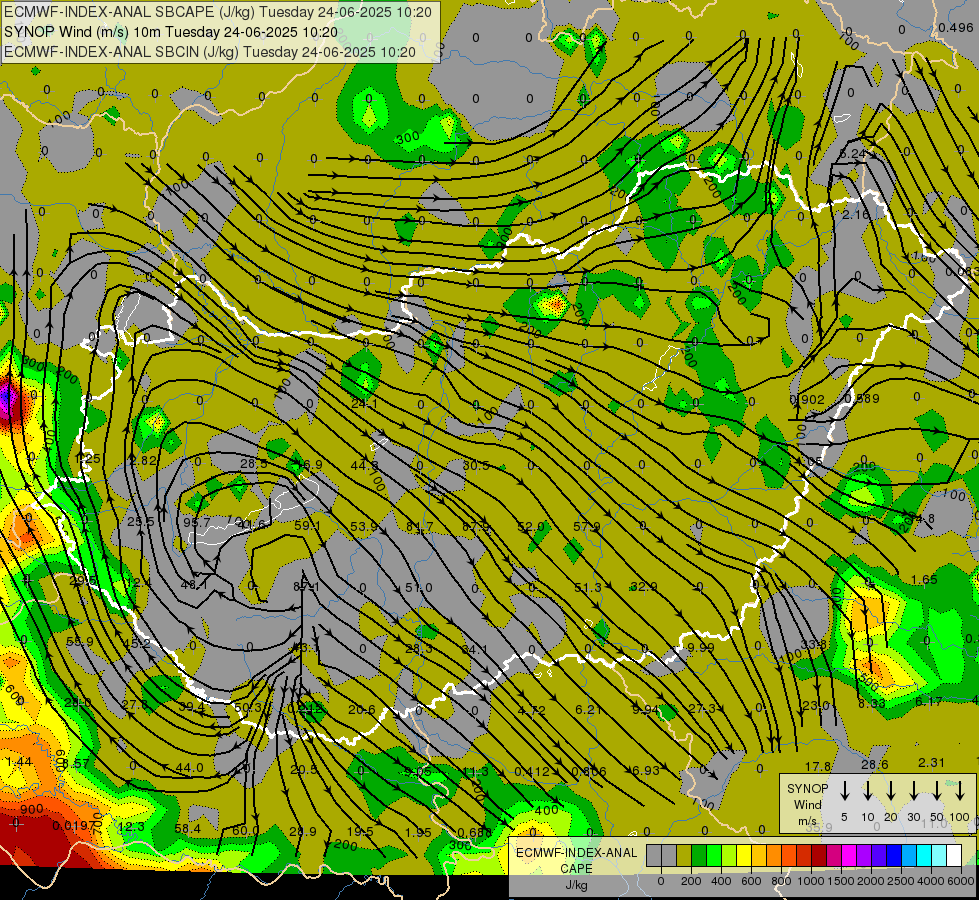Click the 50 m/s wind arrow in SYNOP legend

pyautogui.click(x=937, y=791)
